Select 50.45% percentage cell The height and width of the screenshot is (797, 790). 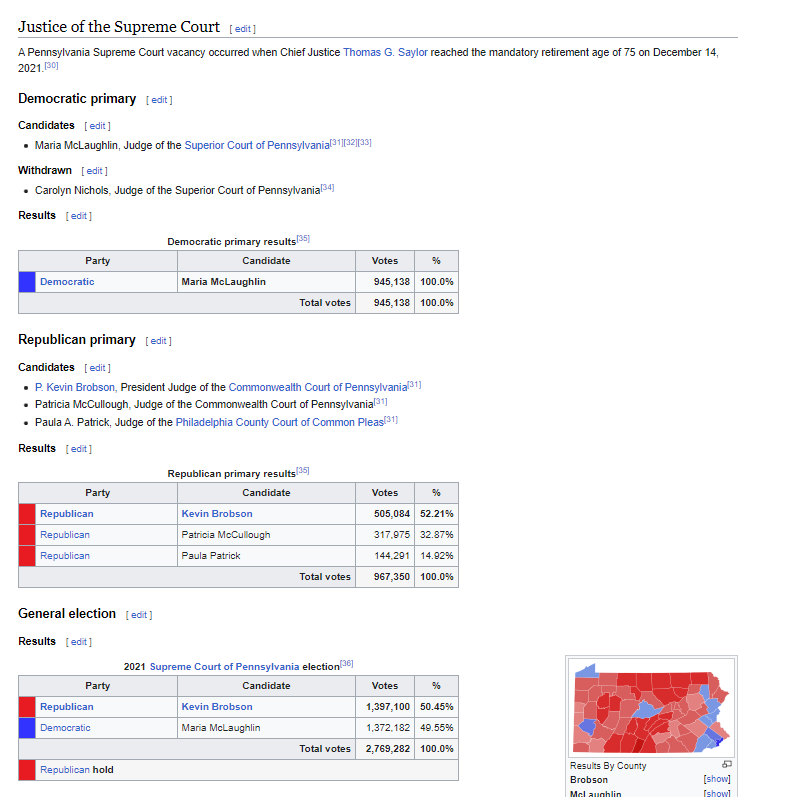coord(436,707)
